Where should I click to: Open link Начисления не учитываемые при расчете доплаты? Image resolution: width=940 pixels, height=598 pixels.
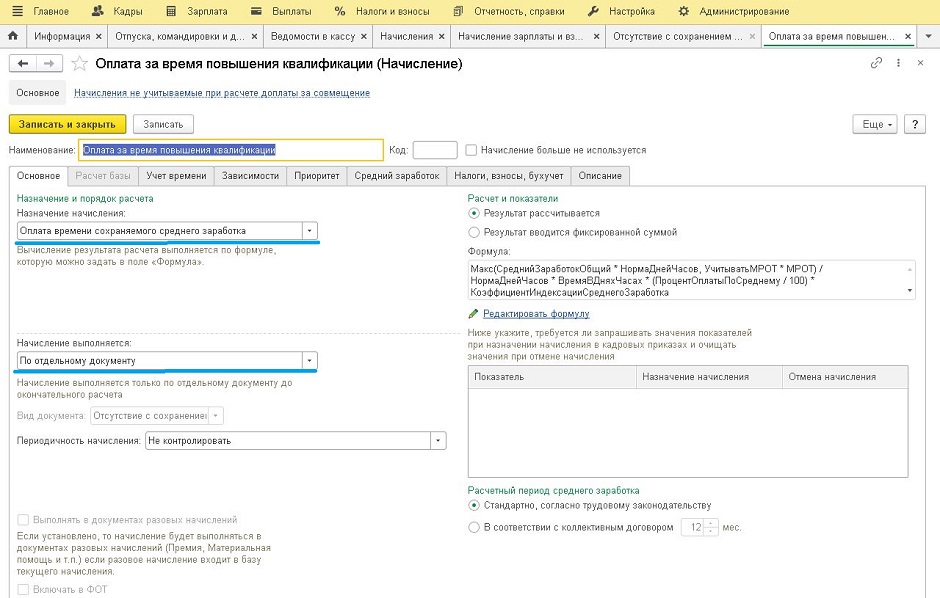coord(222,93)
